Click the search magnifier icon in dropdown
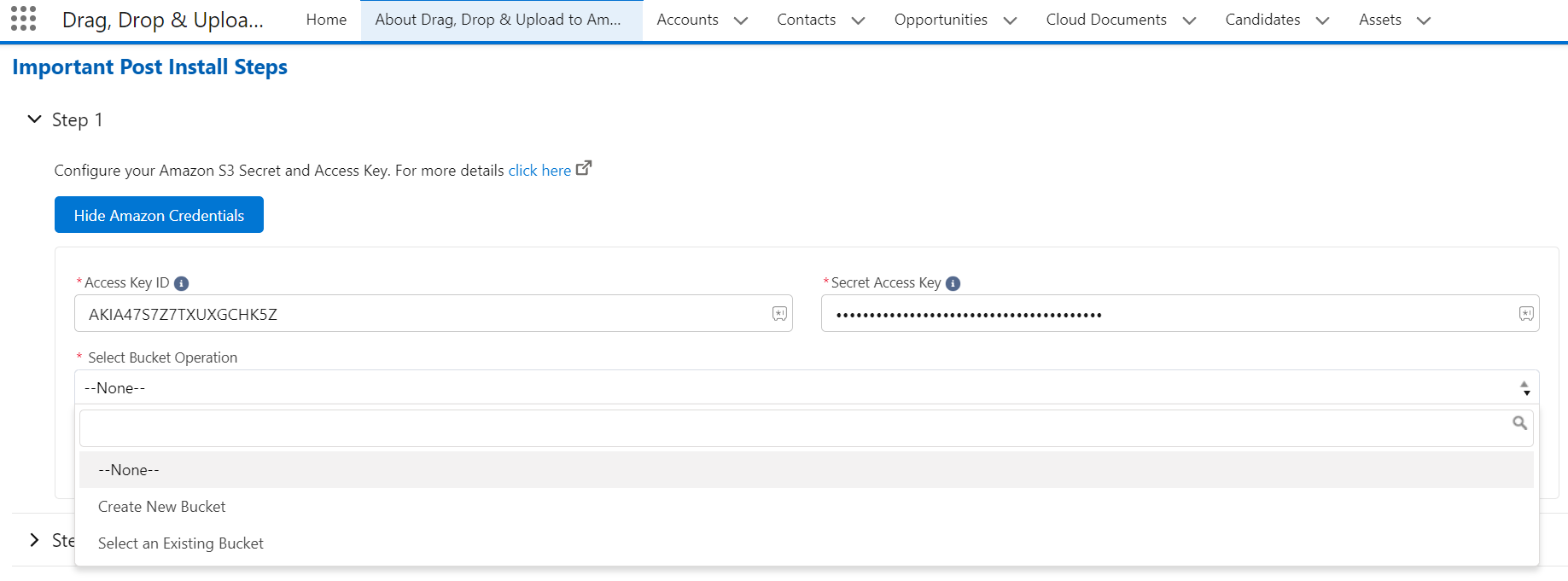The image size is (1568, 581). point(1519,423)
